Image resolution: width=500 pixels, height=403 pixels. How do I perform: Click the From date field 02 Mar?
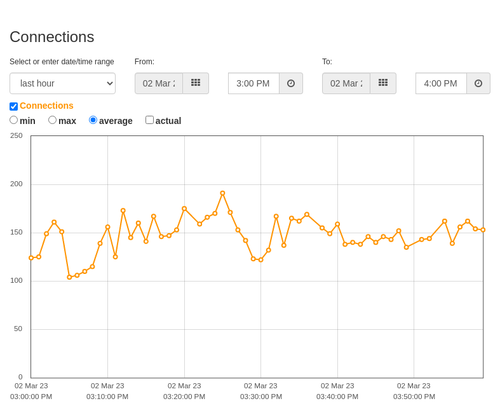[x=159, y=83]
